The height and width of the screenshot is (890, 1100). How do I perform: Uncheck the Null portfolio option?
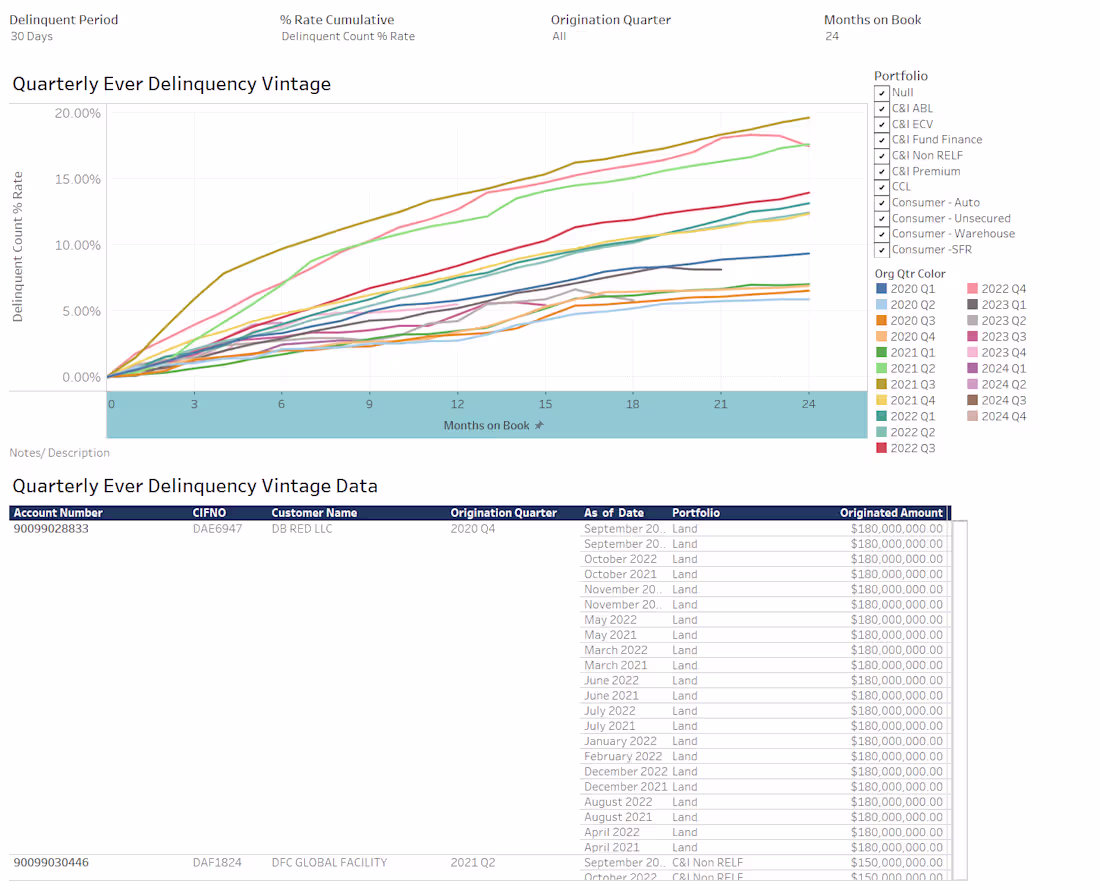[881, 92]
